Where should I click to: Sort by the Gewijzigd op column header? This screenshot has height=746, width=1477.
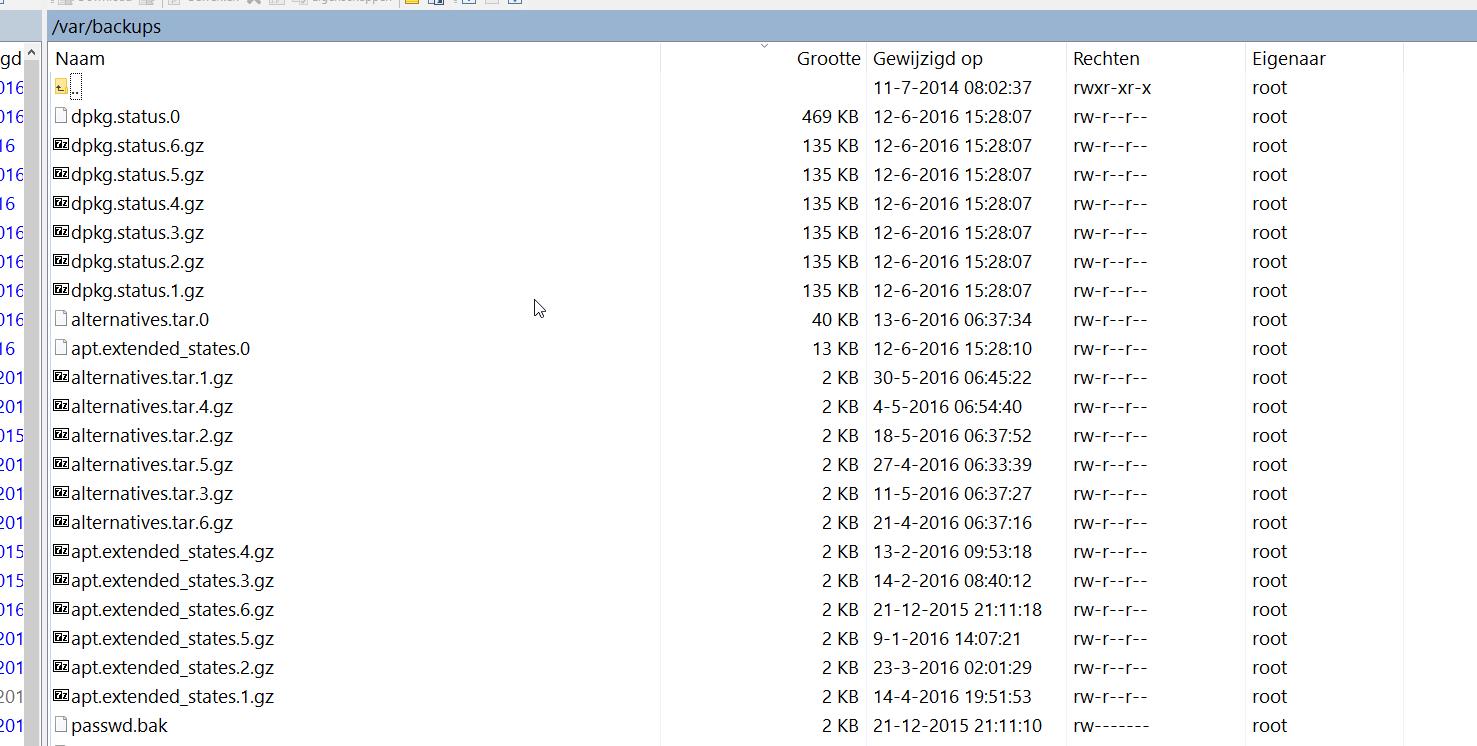(x=966, y=58)
